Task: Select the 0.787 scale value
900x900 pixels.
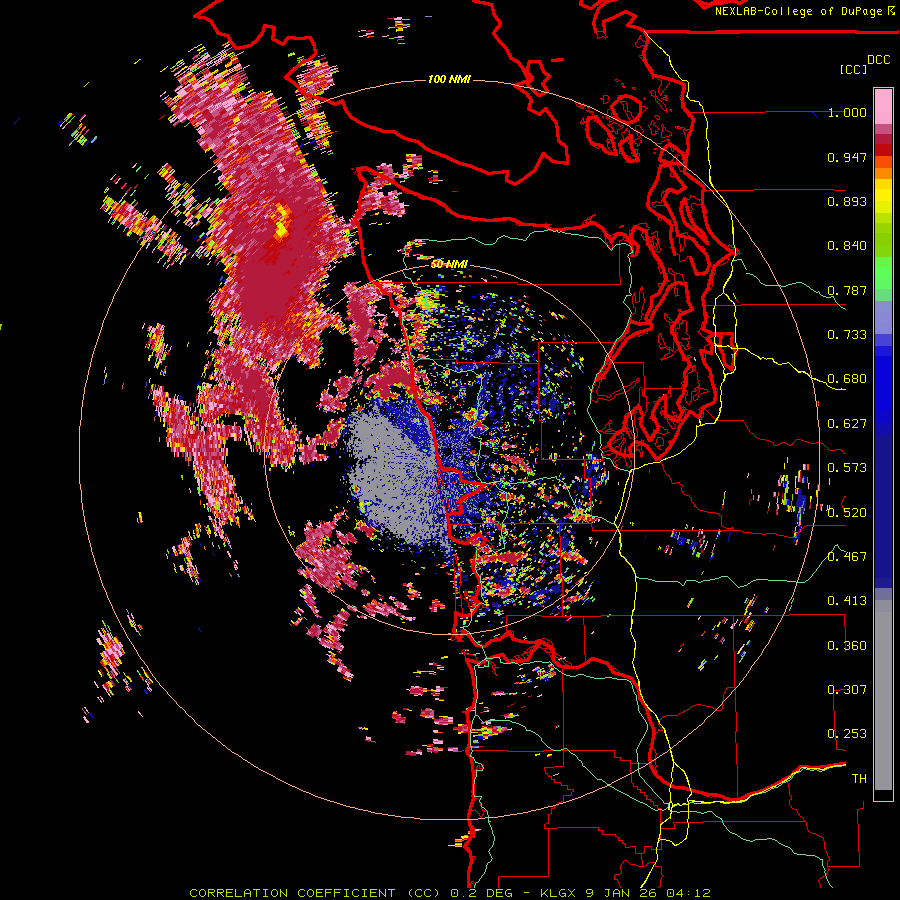Action: click(x=847, y=290)
